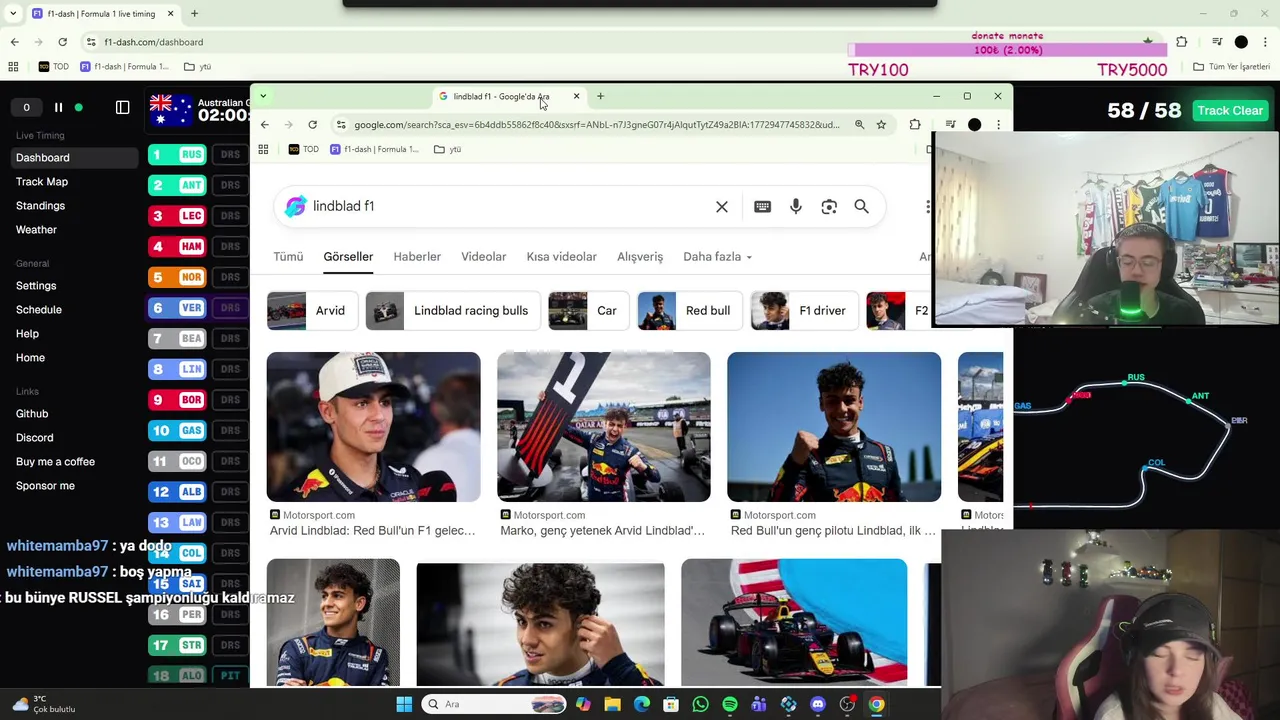Go back in the Google window
Image resolution: width=1280 pixels, height=720 pixels.
click(x=264, y=125)
